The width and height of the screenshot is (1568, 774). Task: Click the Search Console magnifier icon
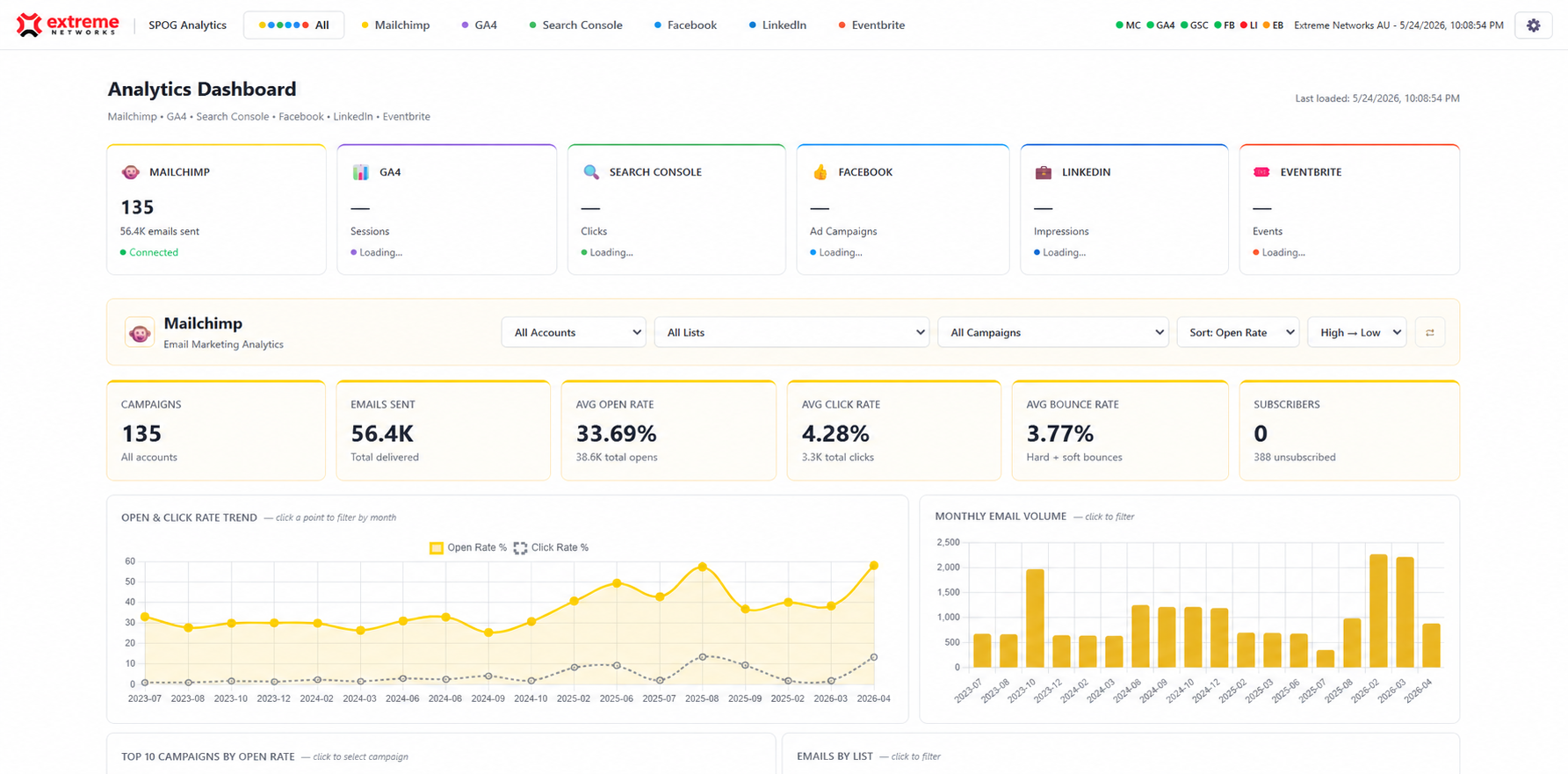[591, 172]
